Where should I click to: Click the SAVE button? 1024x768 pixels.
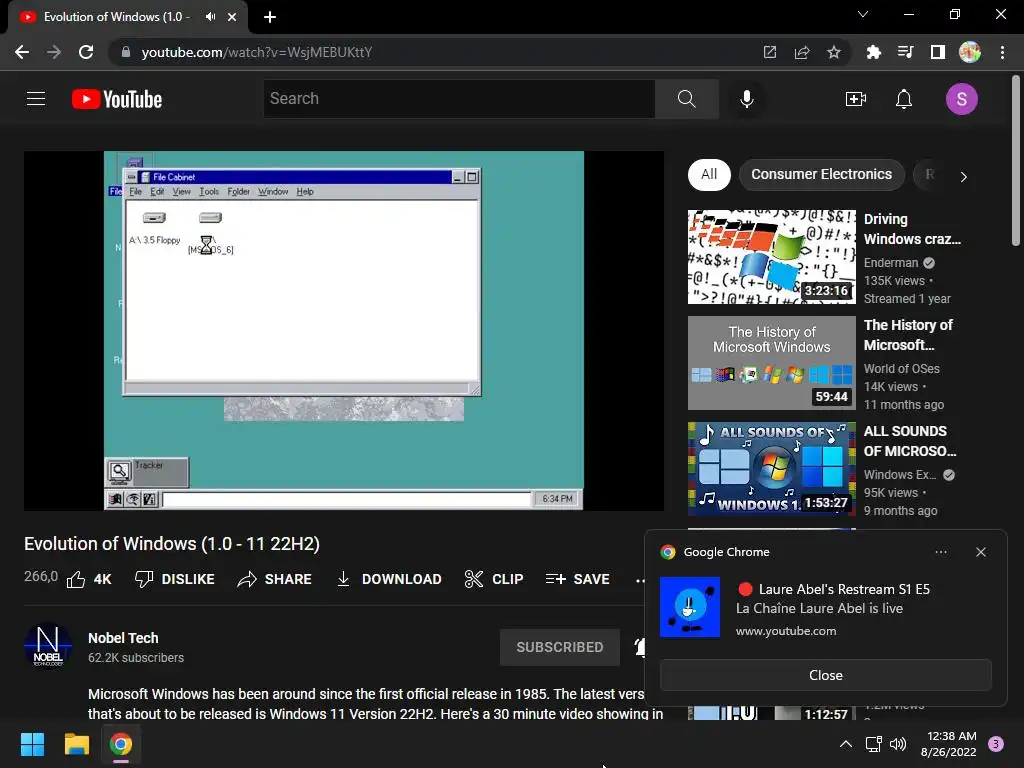click(577, 579)
